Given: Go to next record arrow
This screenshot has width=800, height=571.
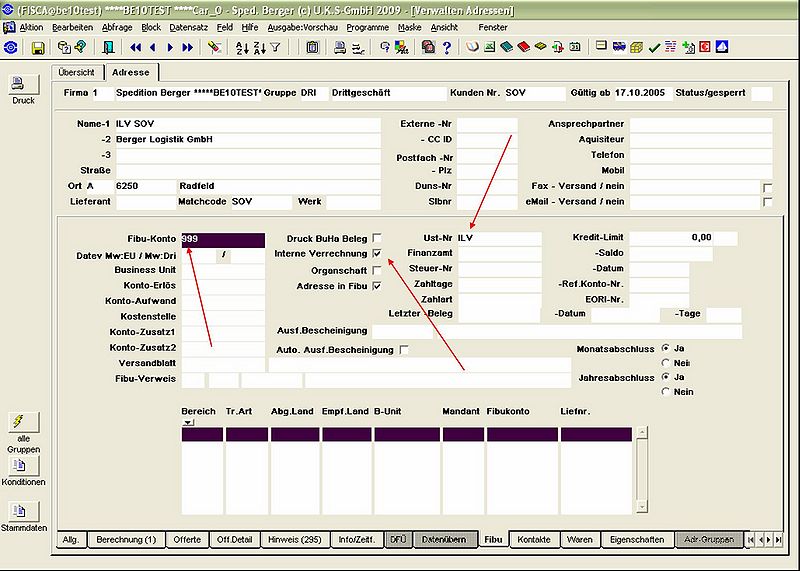Looking at the screenshot, I should coord(170,47).
